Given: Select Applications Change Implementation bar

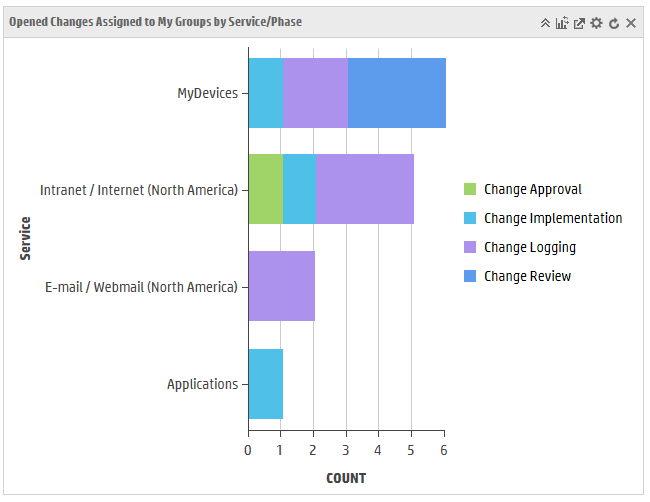Looking at the screenshot, I should tap(266, 384).
